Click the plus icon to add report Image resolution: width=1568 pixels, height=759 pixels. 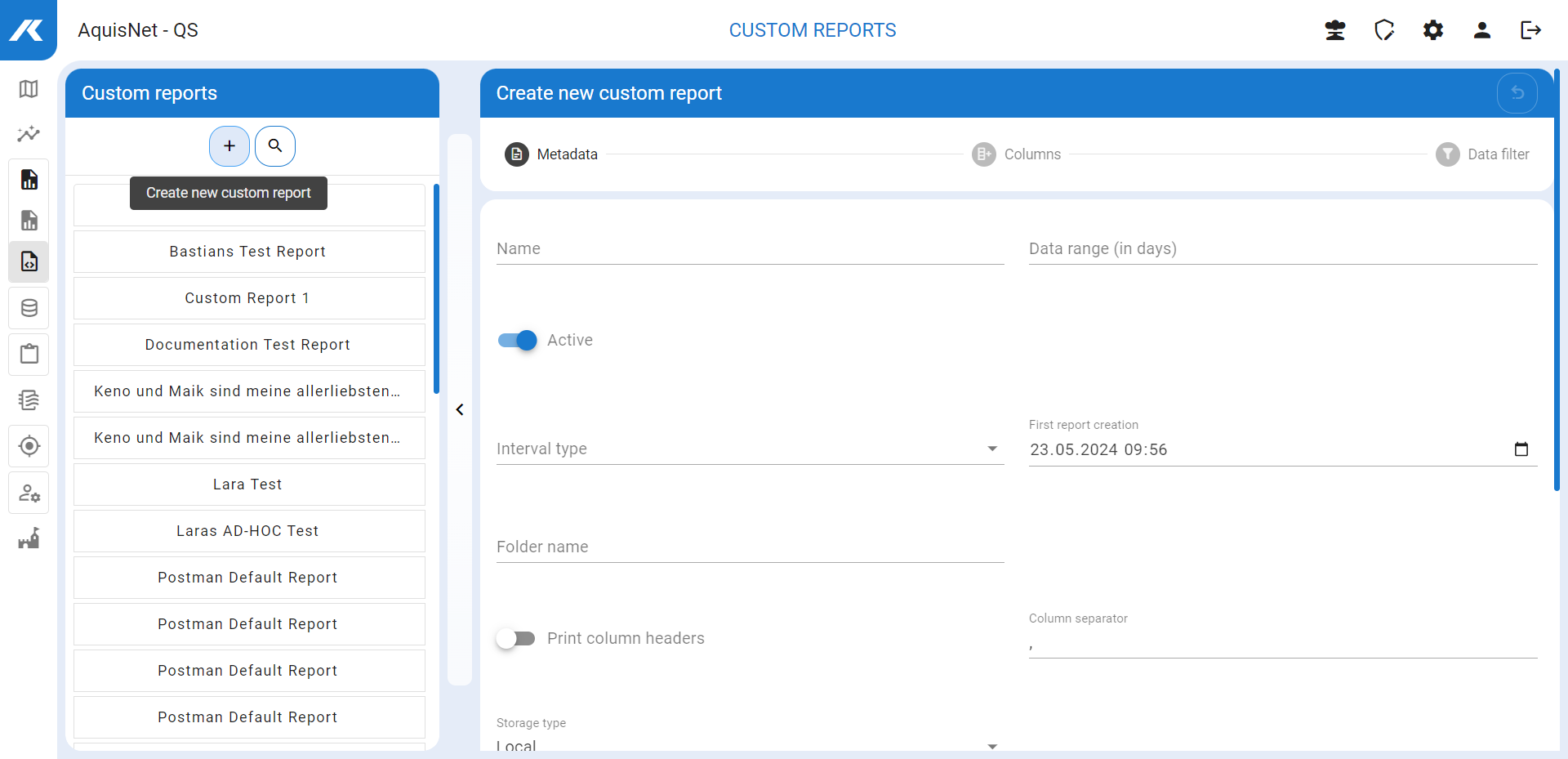tap(229, 146)
